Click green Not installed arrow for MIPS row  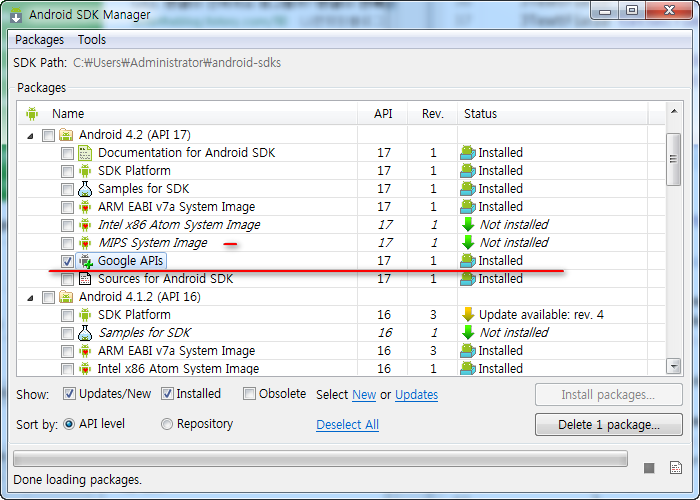pos(468,243)
